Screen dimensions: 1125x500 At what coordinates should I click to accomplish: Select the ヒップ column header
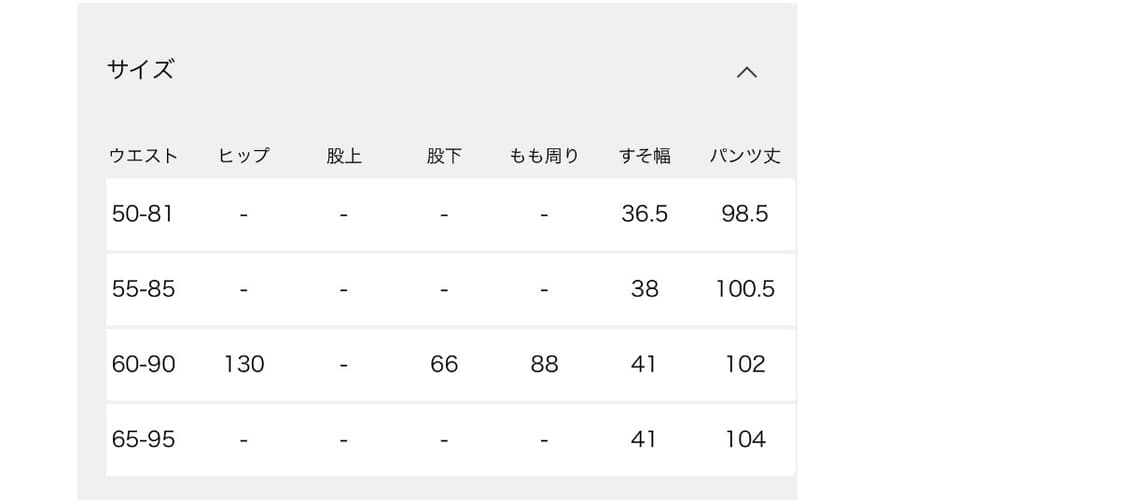(243, 156)
